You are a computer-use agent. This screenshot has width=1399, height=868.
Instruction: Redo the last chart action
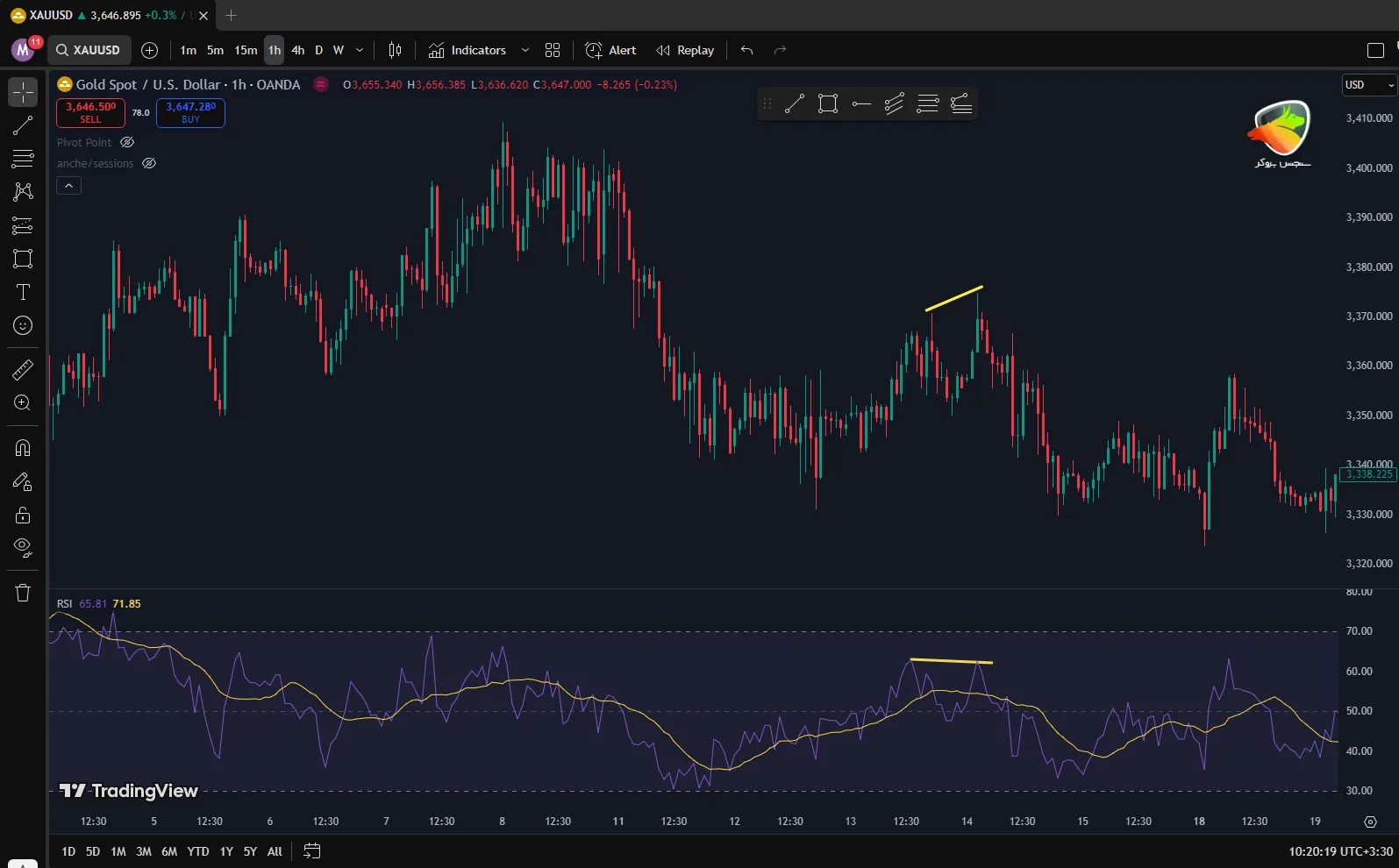[x=780, y=50]
